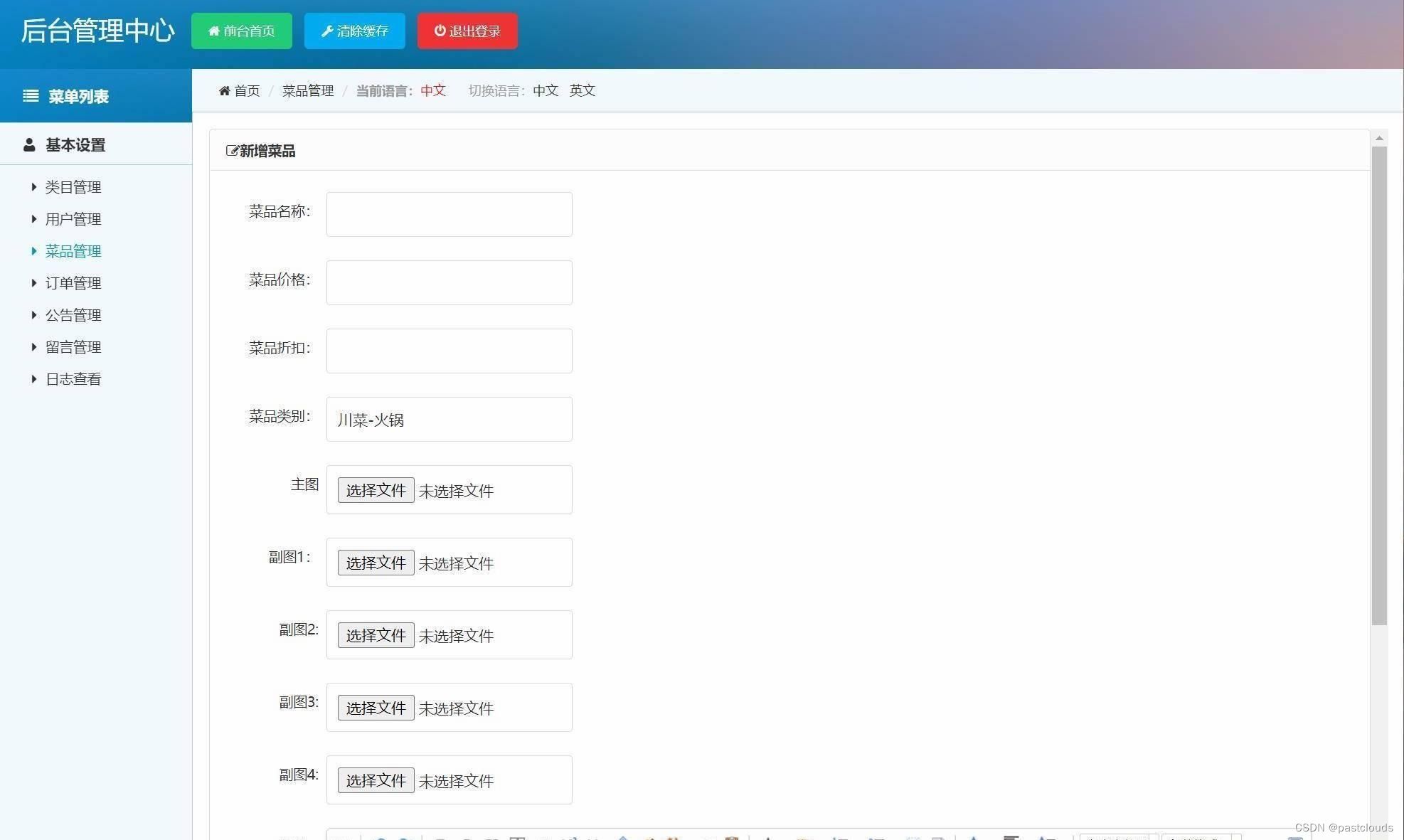This screenshot has width=1404, height=840.
Task: Select 公告管理 in the sidebar menu
Action: pyautogui.click(x=73, y=314)
